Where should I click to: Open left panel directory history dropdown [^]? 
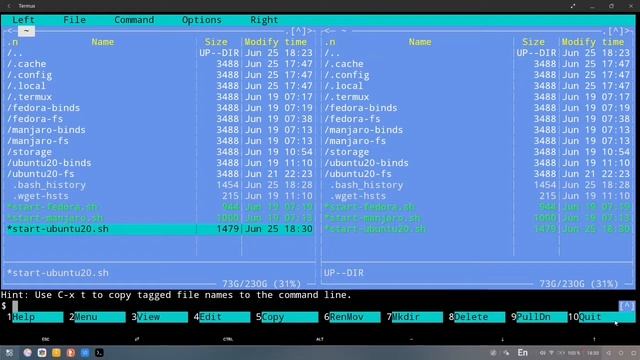[298, 31]
